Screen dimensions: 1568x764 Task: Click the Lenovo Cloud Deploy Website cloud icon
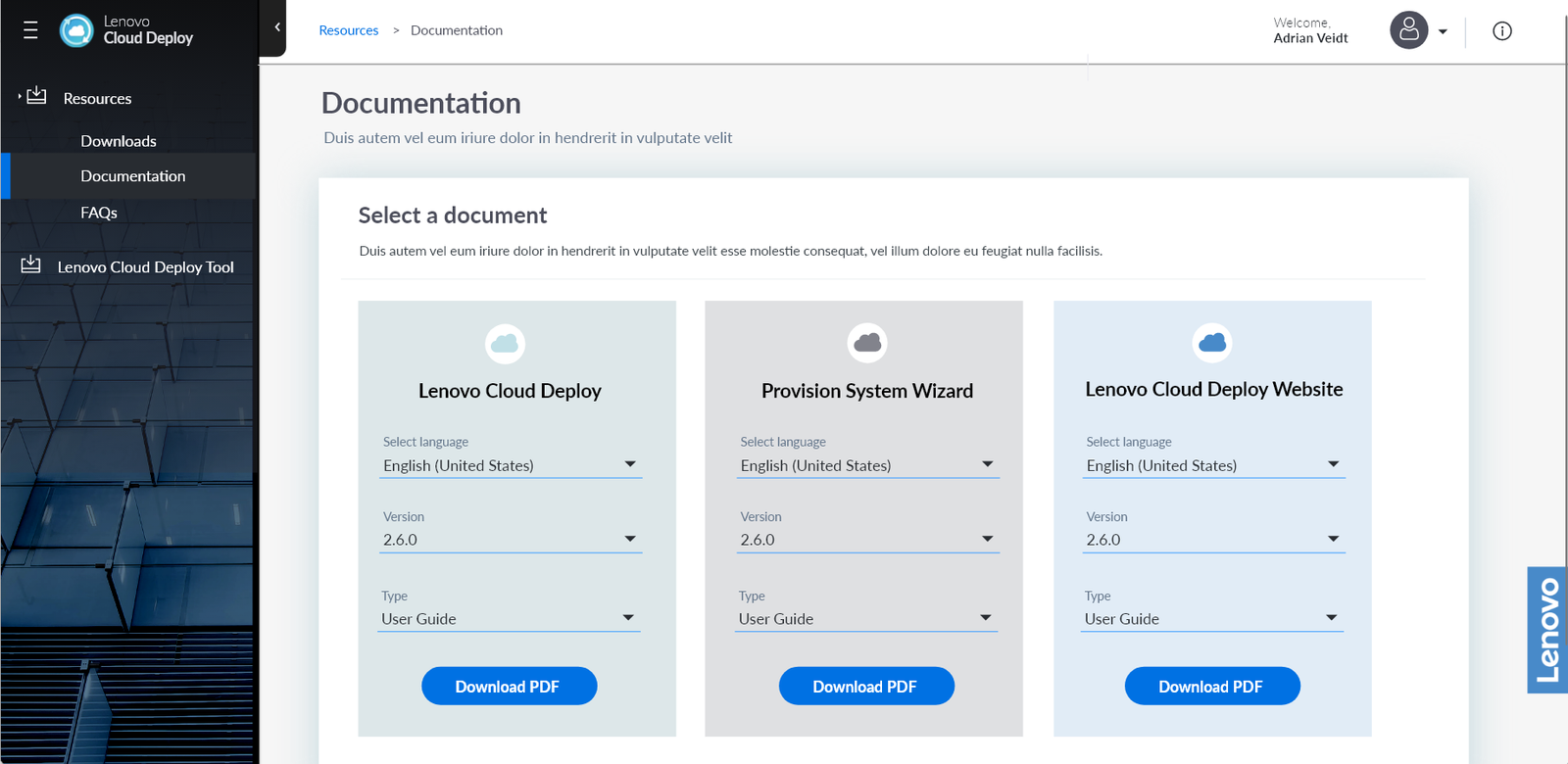pyautogui.click(x=1212, y=343)
